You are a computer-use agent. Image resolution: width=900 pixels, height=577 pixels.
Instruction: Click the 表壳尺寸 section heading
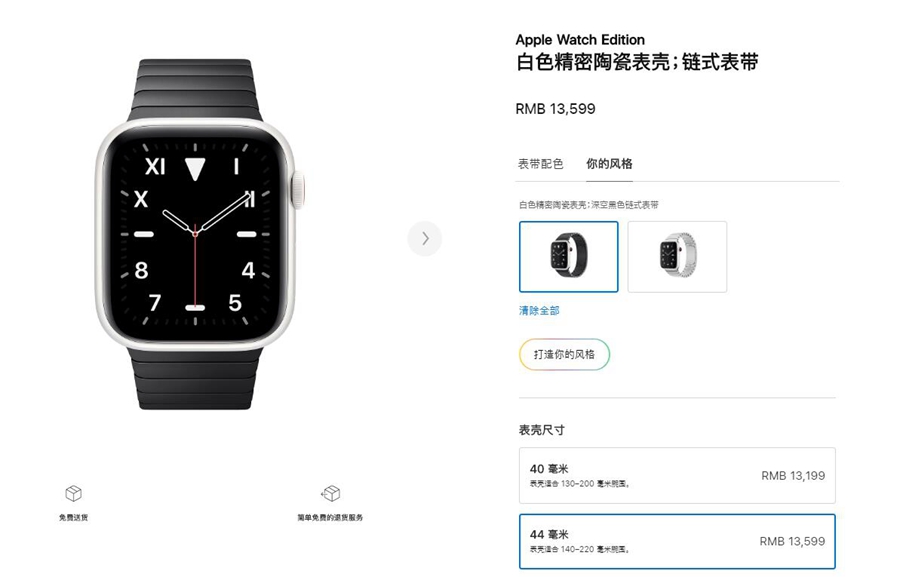(x=542, y=430)
